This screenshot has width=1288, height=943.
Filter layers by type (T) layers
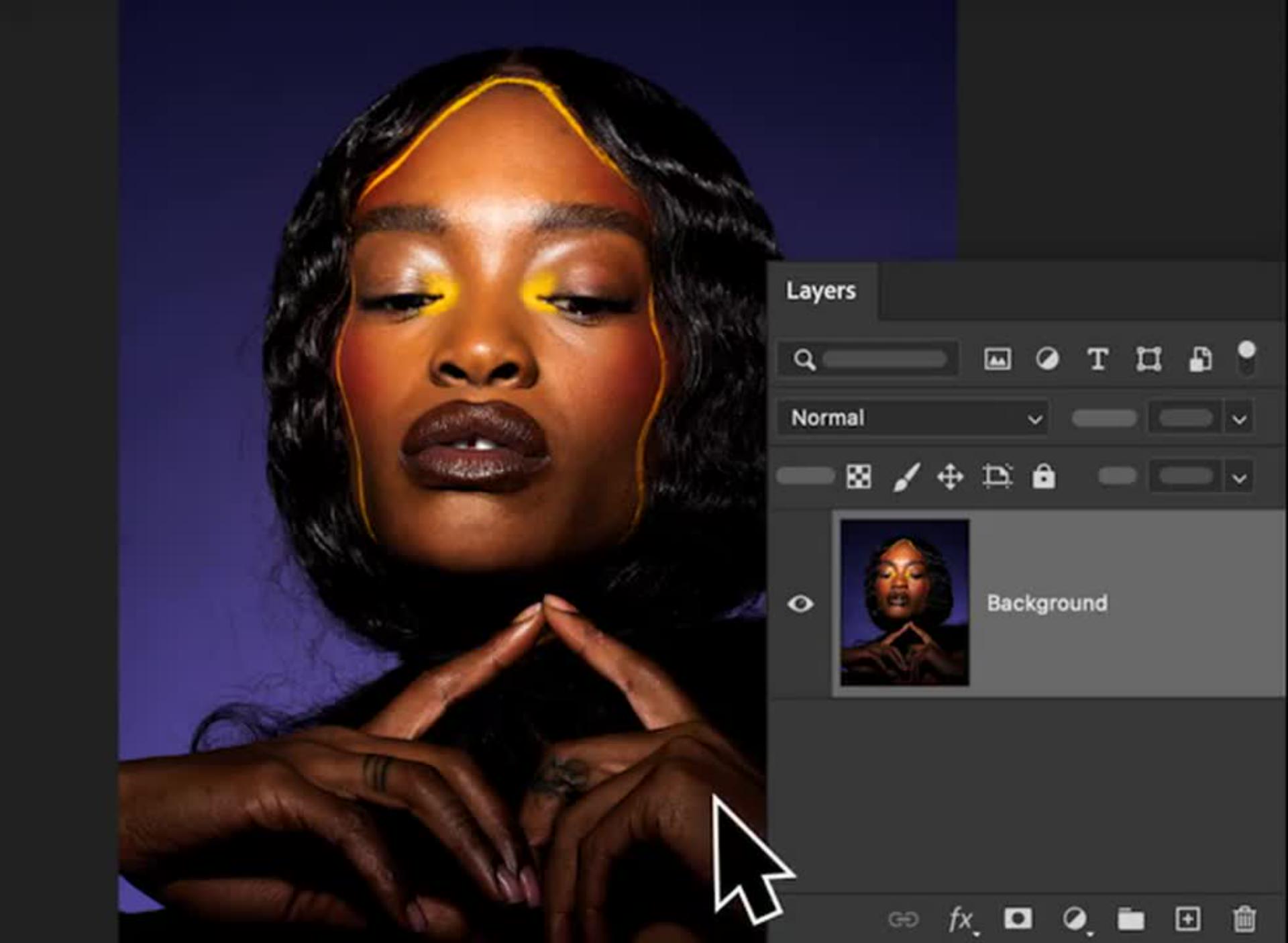coord(1097,359)
